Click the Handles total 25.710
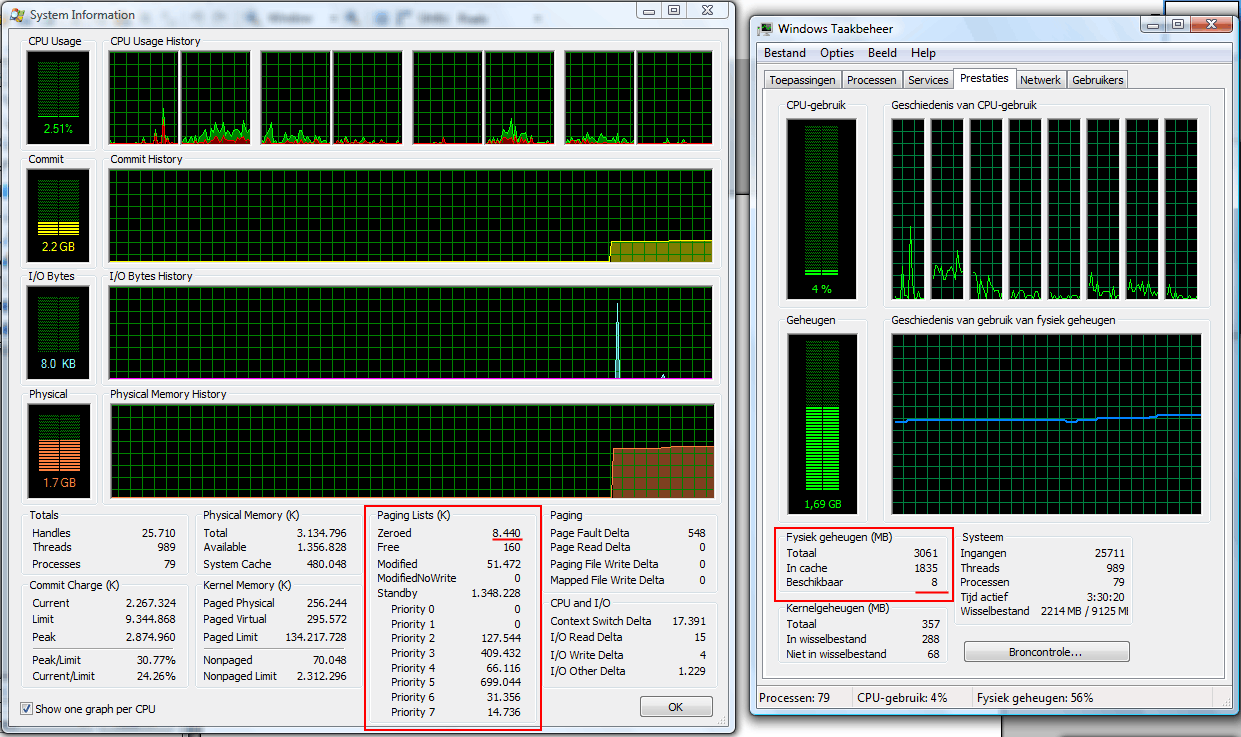 pos(159,533)
